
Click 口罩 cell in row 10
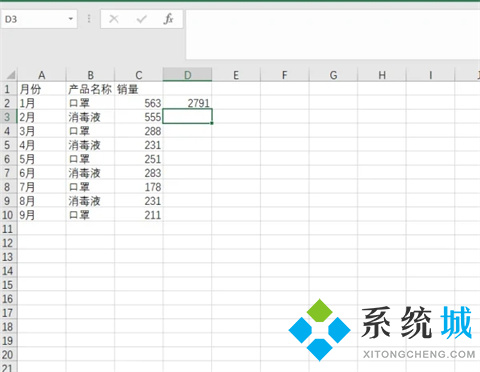click(90, 215)
